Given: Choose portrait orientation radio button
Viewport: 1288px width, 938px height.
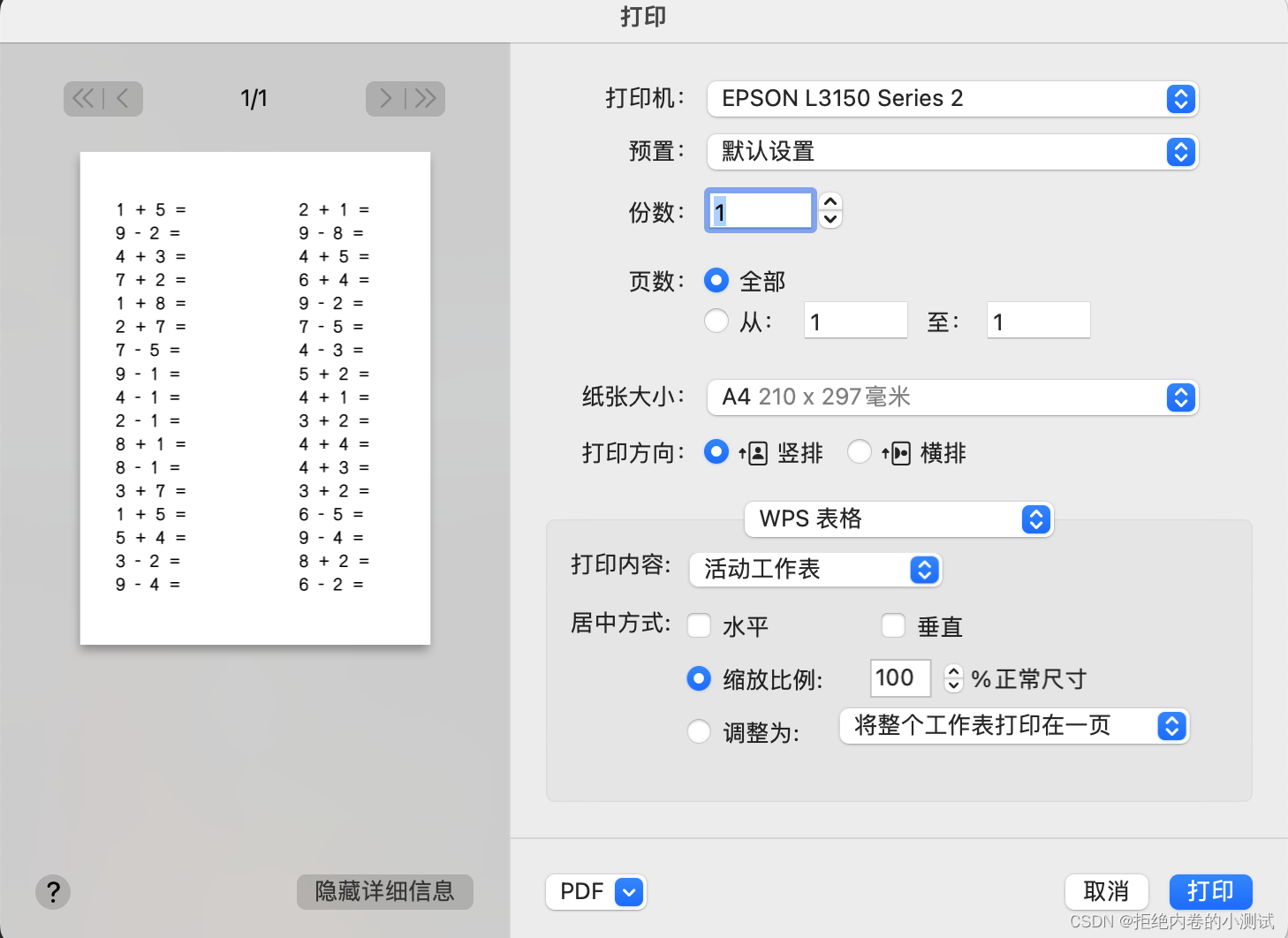Looking at the screenshot, I should (x=716, y=452).
